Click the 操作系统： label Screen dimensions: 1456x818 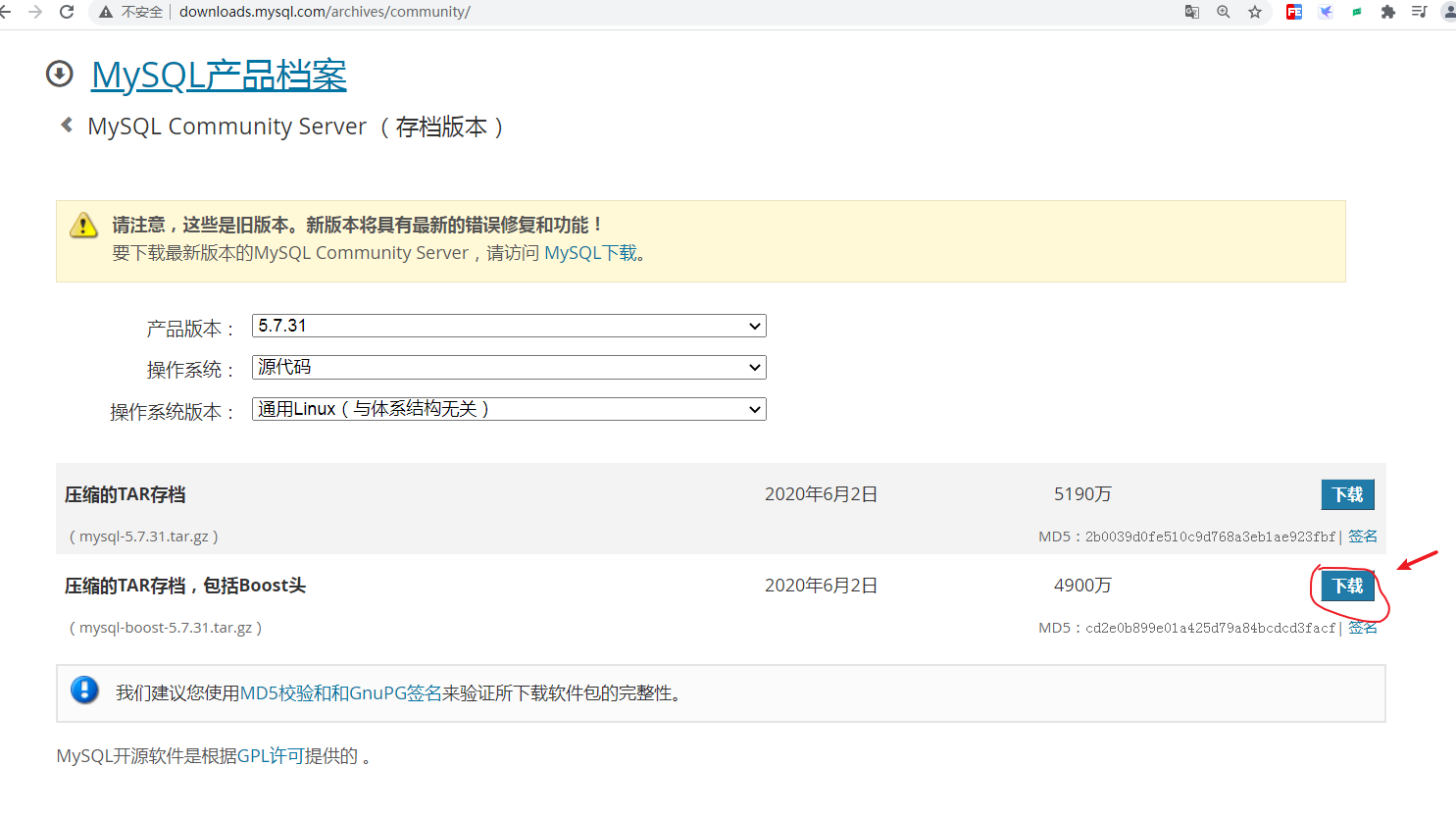[x=191, y=370]
